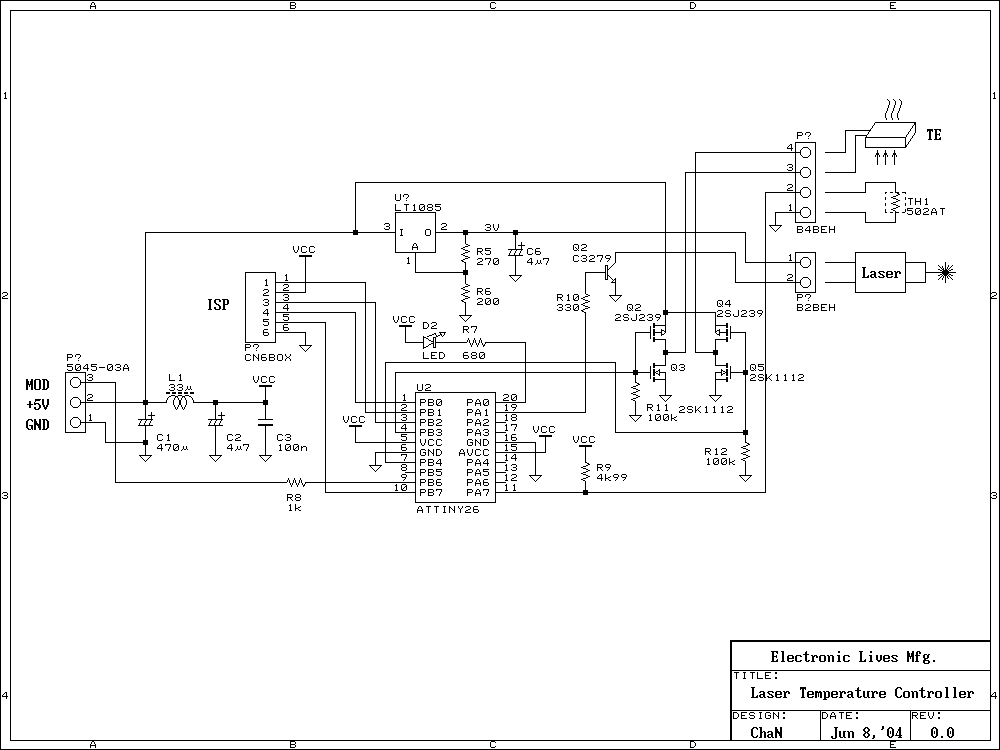Select the LT1085 voltage regulator block
The width and height of the screenshot is (1000, 750).
[x=415, y=232]
